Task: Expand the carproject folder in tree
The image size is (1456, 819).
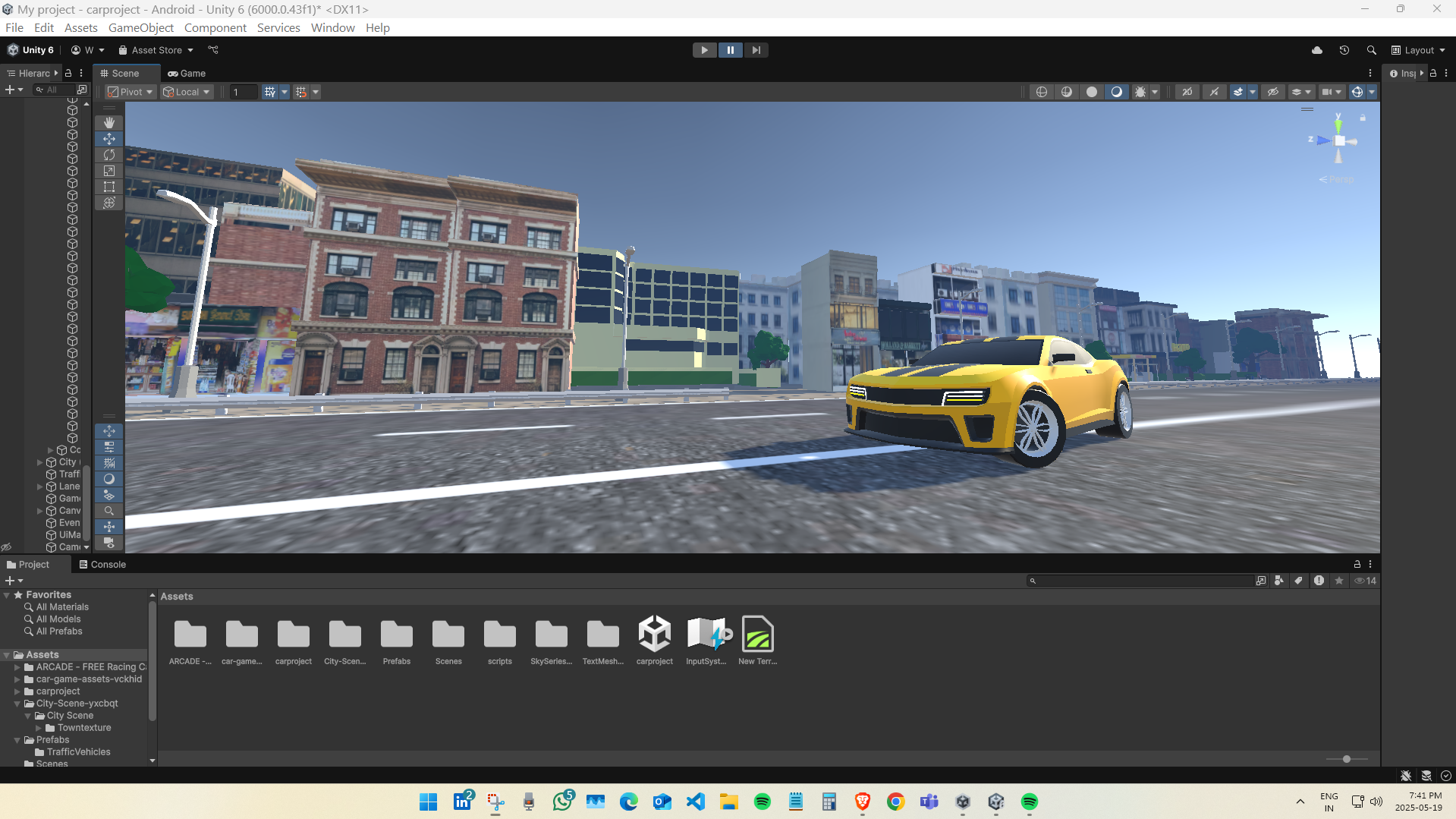Action: (17, 691)
